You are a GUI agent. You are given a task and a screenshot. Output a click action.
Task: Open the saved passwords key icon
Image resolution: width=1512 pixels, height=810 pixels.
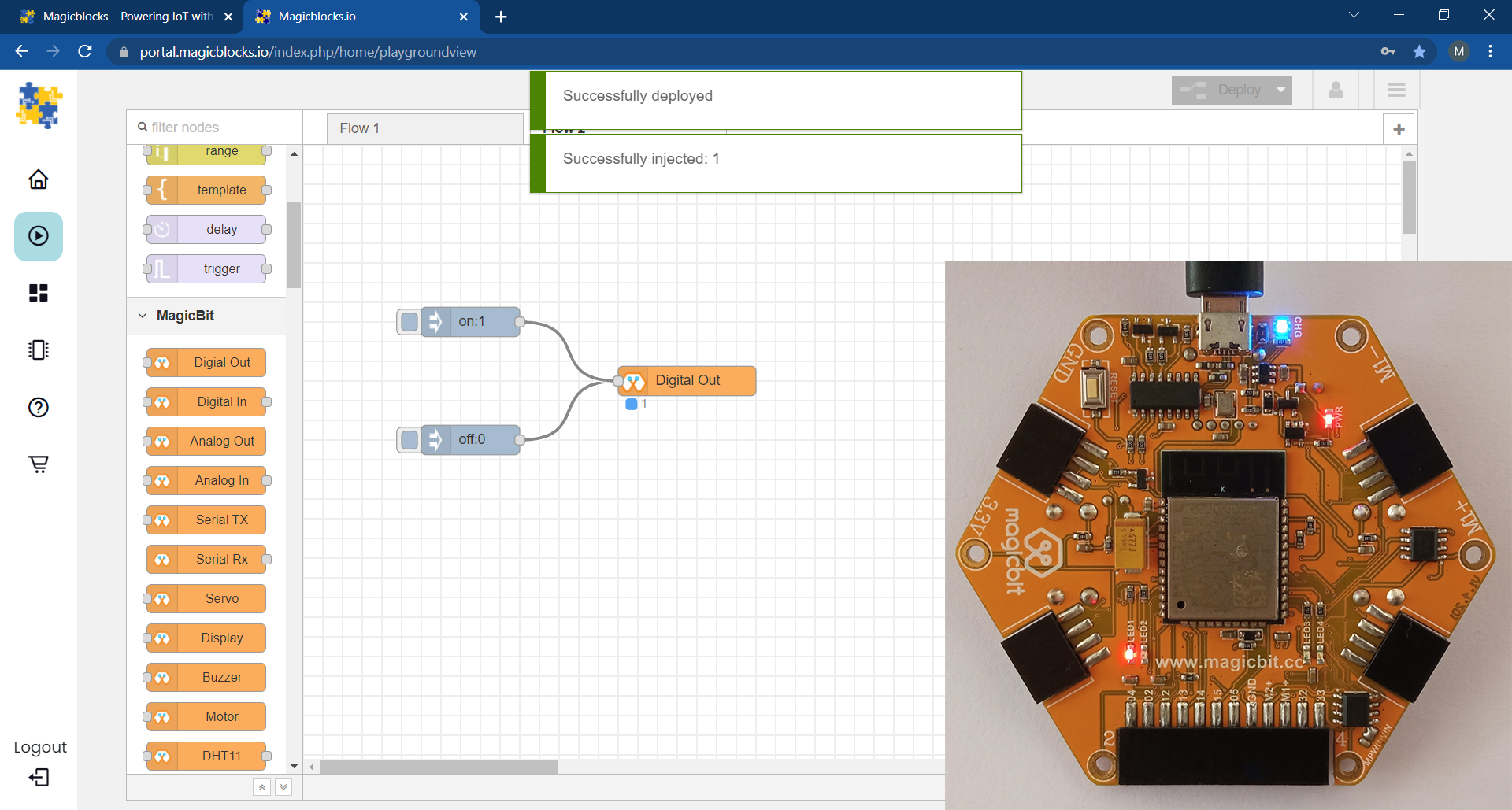click(1388, 52)
